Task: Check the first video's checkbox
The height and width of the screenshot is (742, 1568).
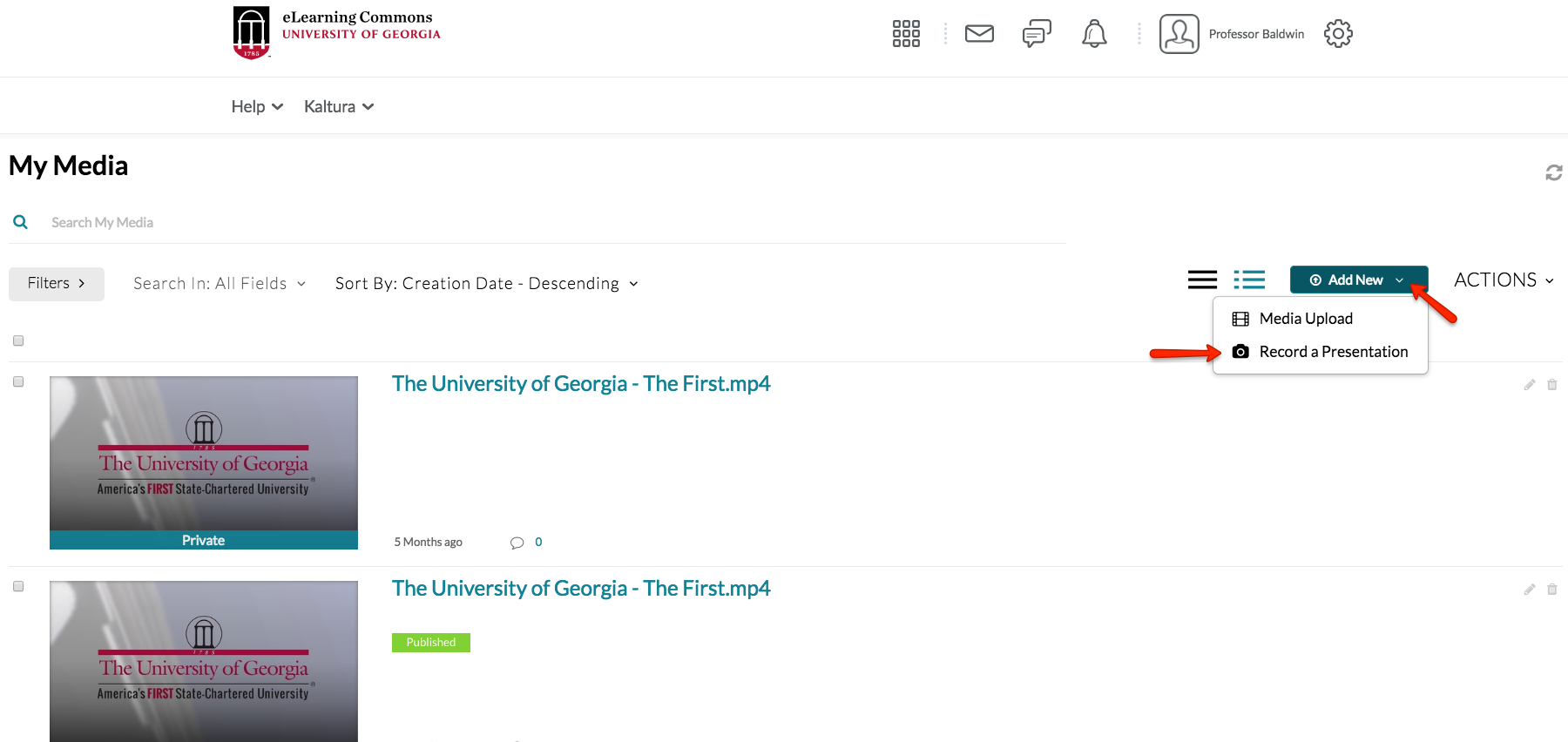Action: click(x=18, y=381)
